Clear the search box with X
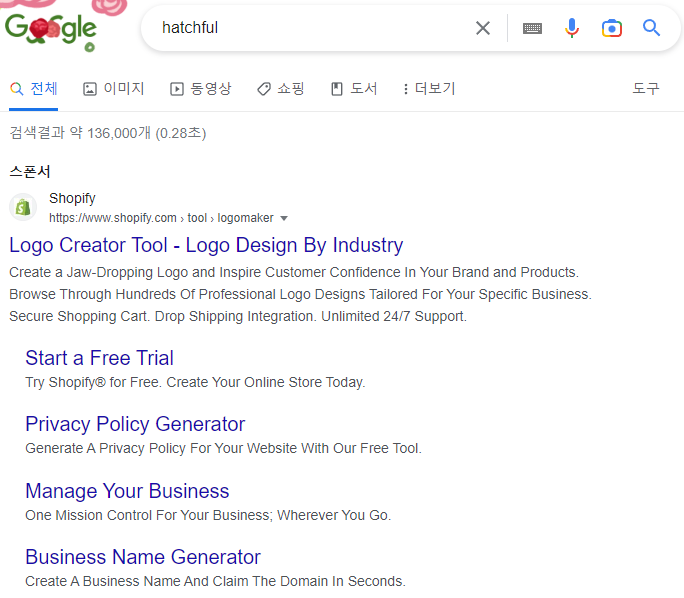The width and height of the screenshot is (684, 598). [x=482, y=28]
